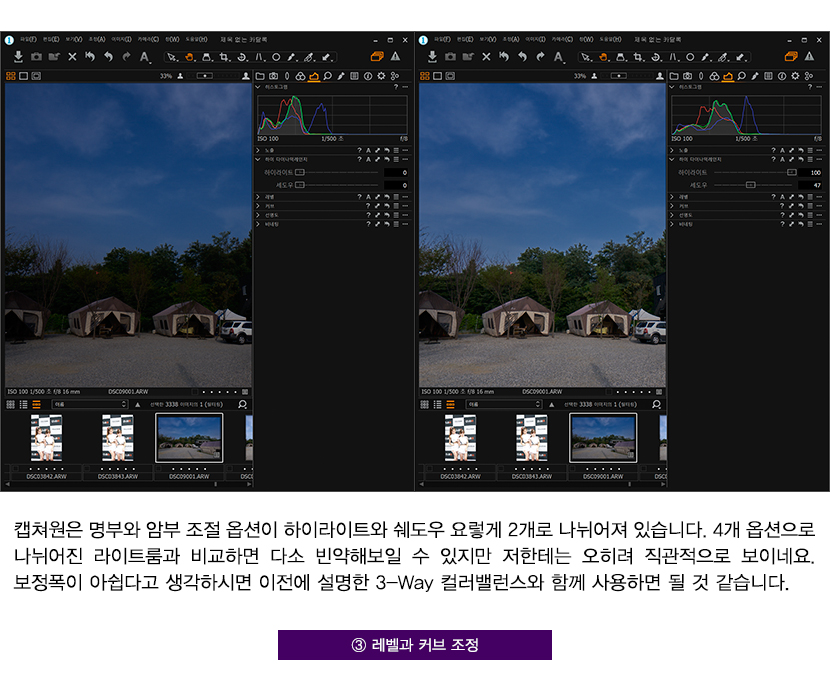Collapse the 히스토그램 panel in left window

tap(259, 87)
